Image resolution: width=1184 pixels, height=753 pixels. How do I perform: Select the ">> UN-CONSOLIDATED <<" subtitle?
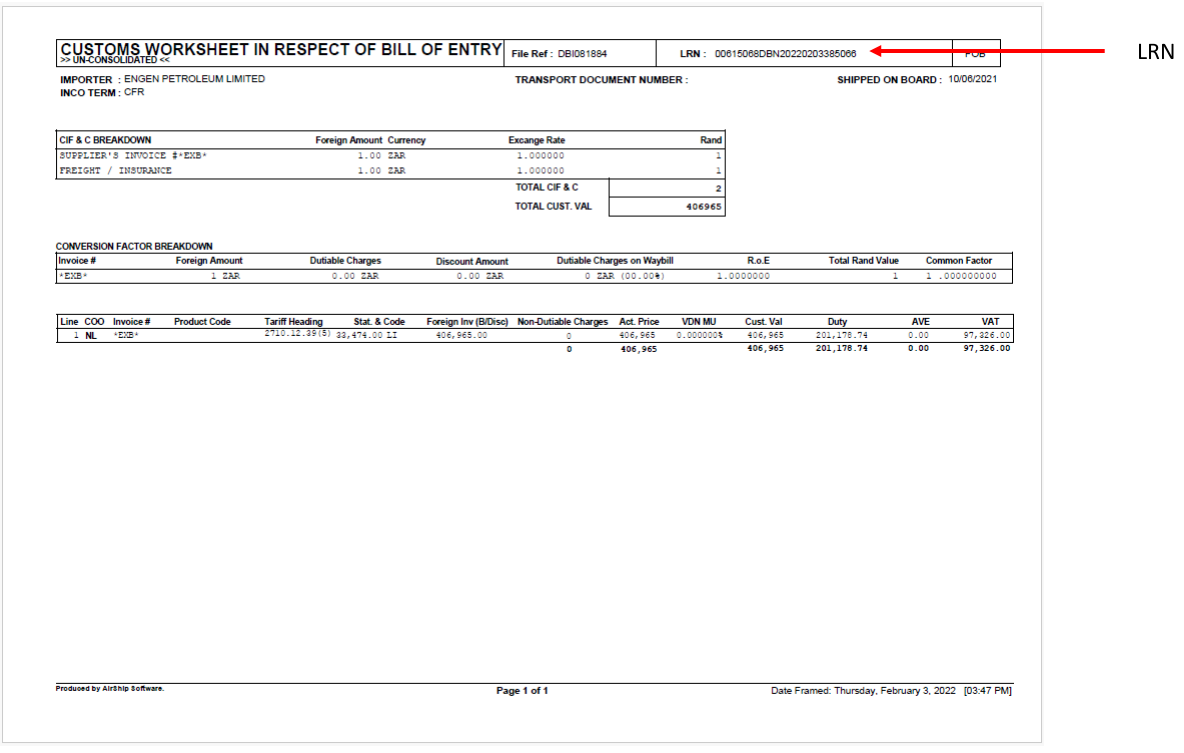[x=115, y=60]
